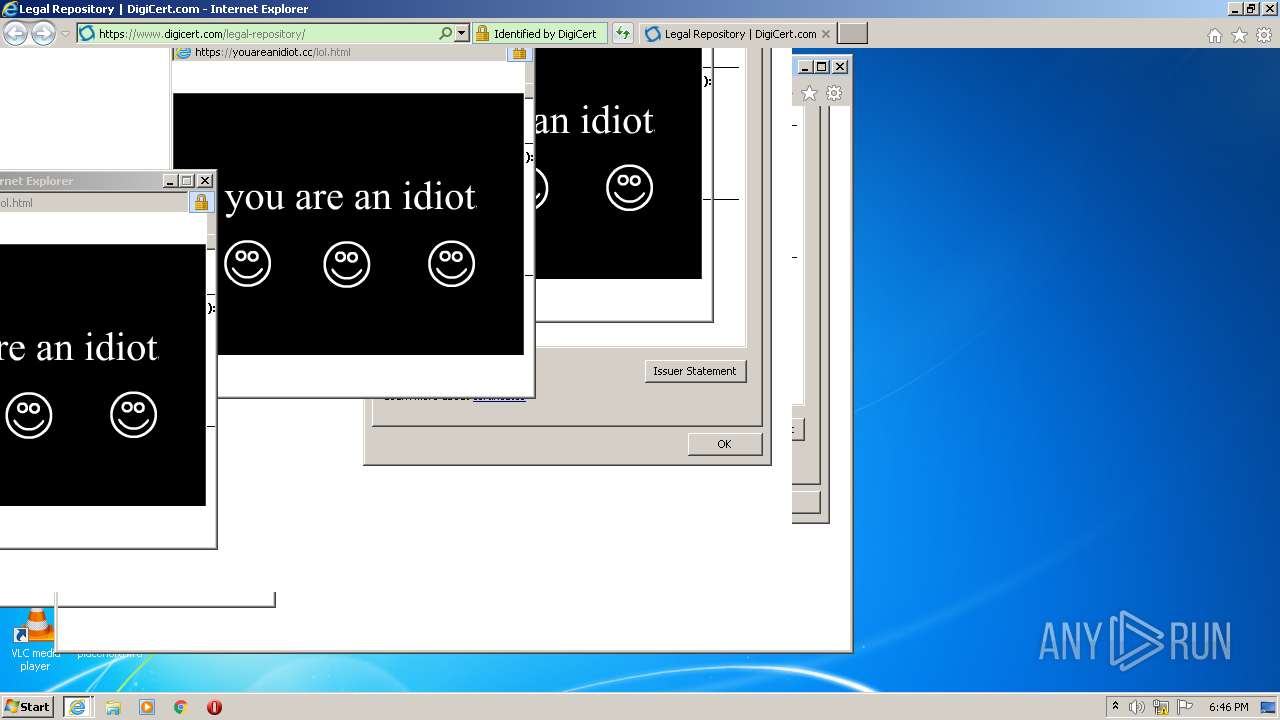Click the Home icon in the main IE window
This screenshot has height=720, width=1280.
1215,35
